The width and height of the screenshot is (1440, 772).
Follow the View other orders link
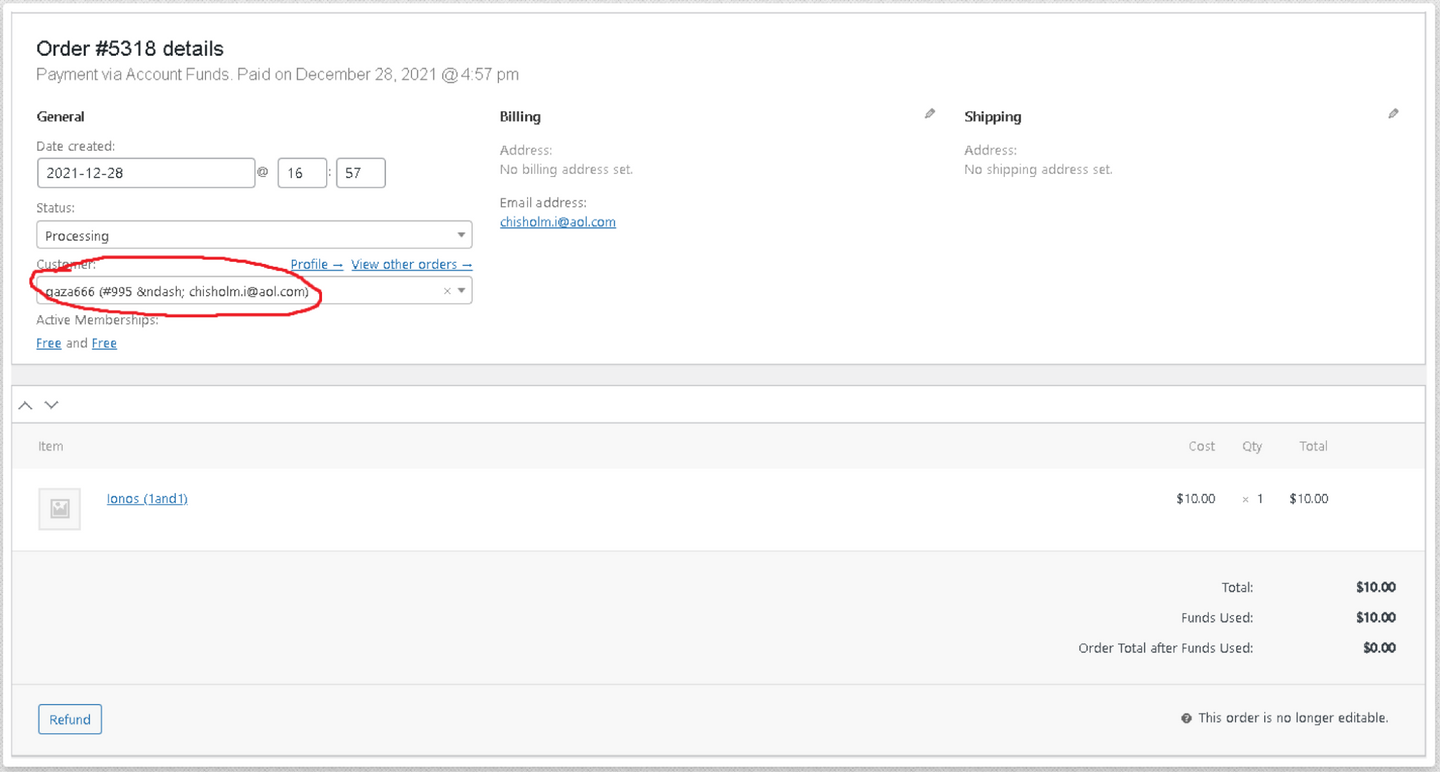point(411,264)
